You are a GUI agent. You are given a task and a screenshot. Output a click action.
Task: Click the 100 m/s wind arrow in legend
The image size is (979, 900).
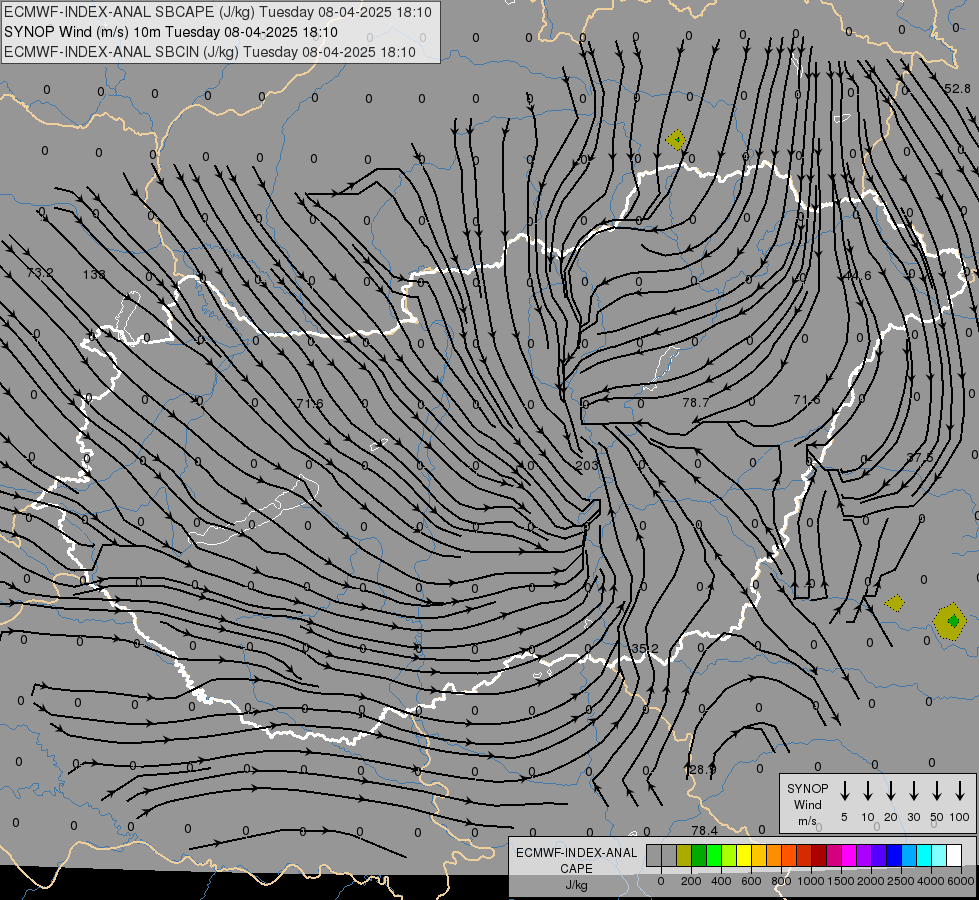(x=960, y=791)
